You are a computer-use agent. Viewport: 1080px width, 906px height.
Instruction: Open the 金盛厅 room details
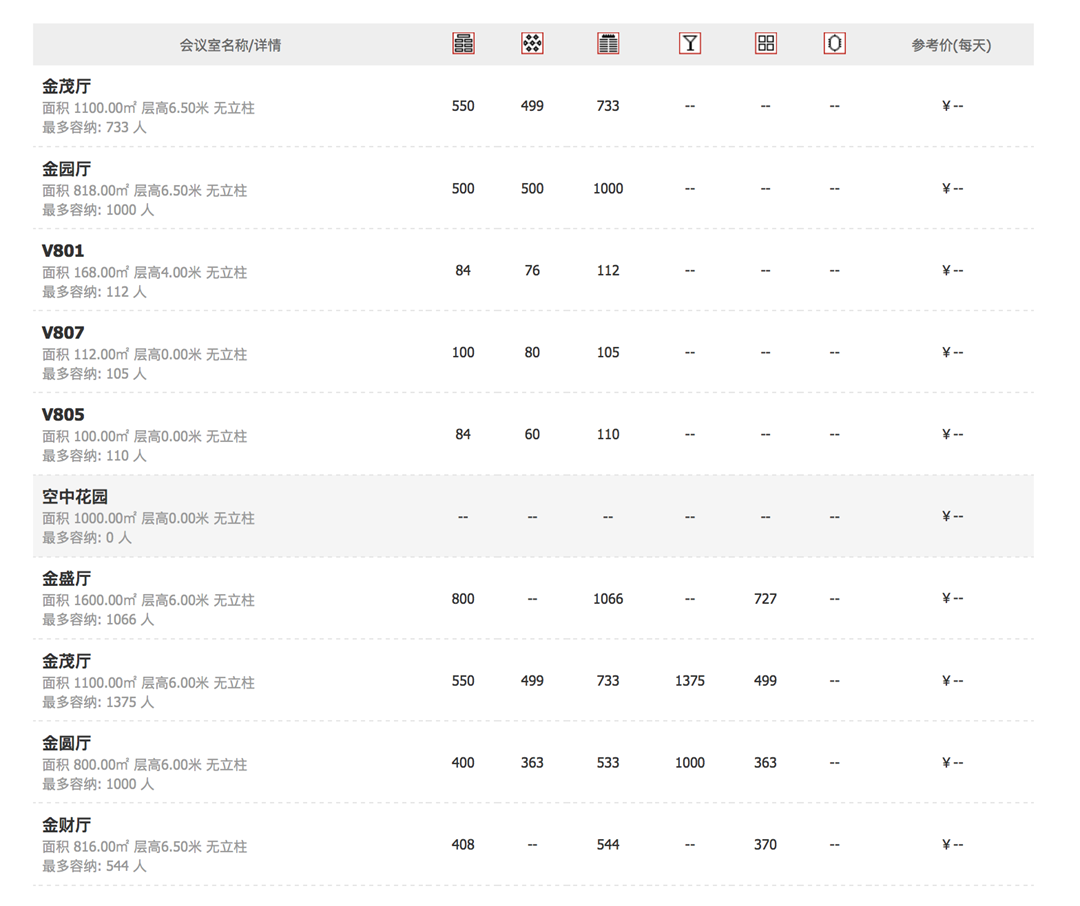(x=66, y=579)
